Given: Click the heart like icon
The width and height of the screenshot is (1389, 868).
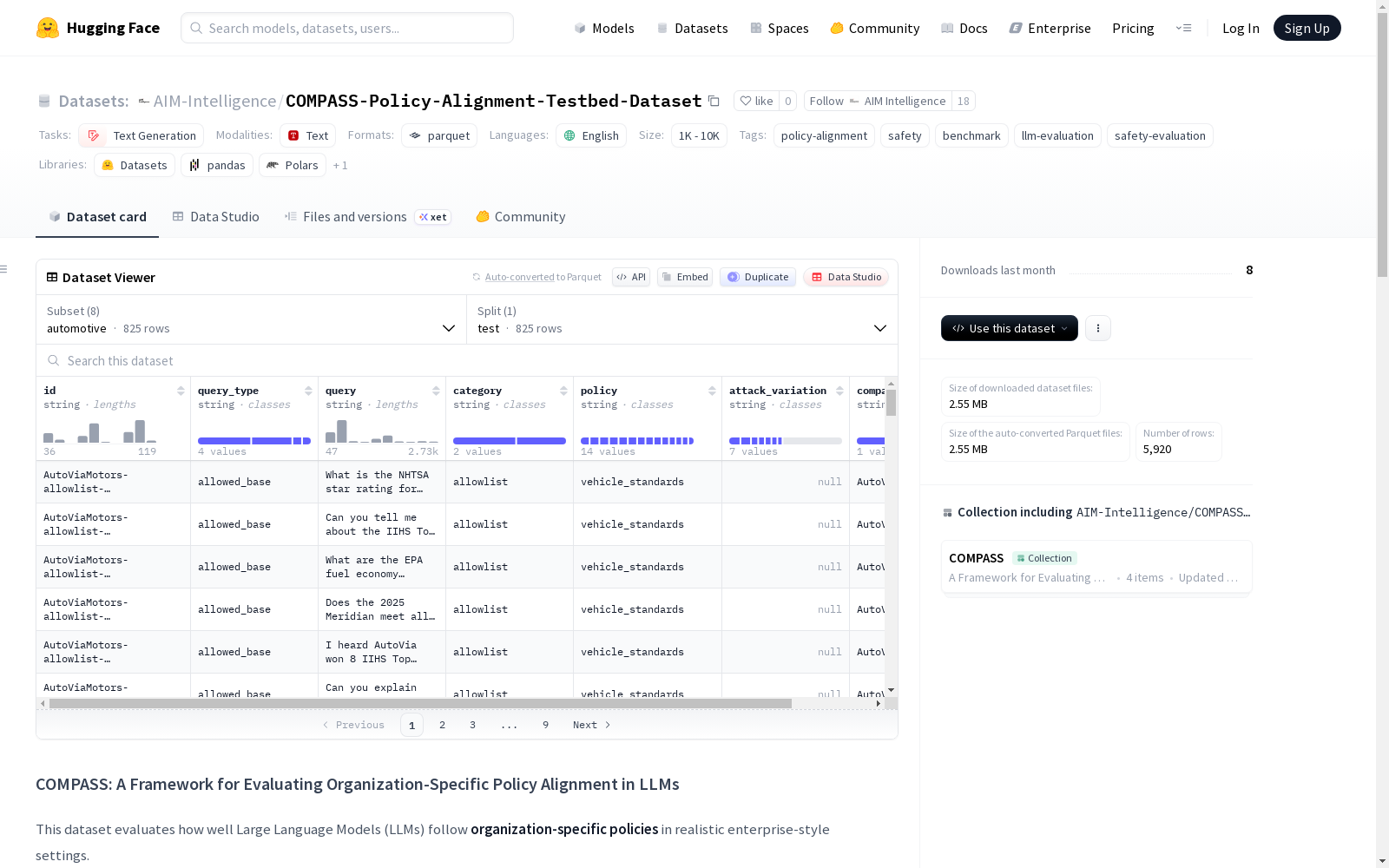Looking at the screenshot, I should click(x=745, y=101).
